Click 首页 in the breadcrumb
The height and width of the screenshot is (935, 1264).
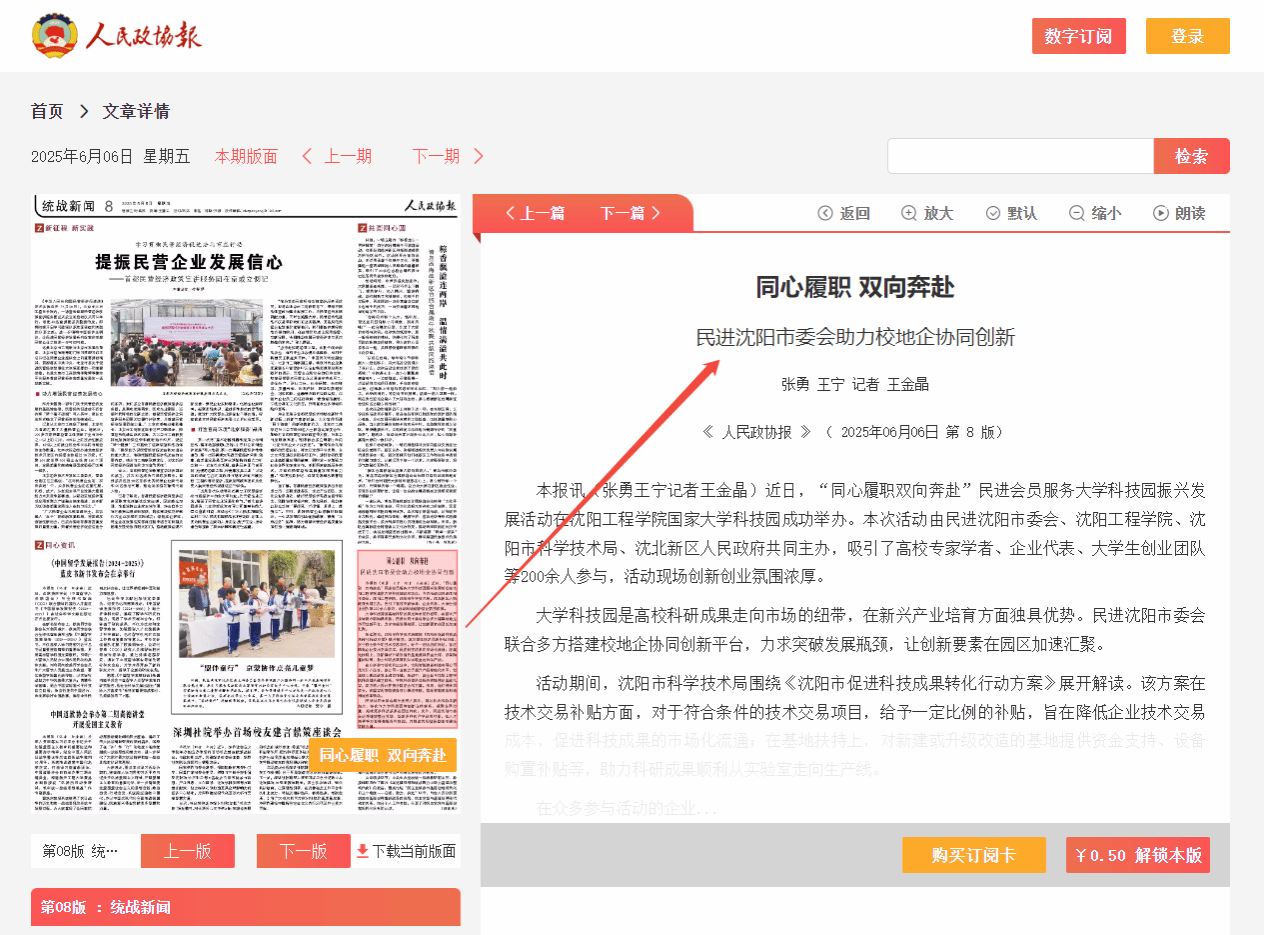47,111
